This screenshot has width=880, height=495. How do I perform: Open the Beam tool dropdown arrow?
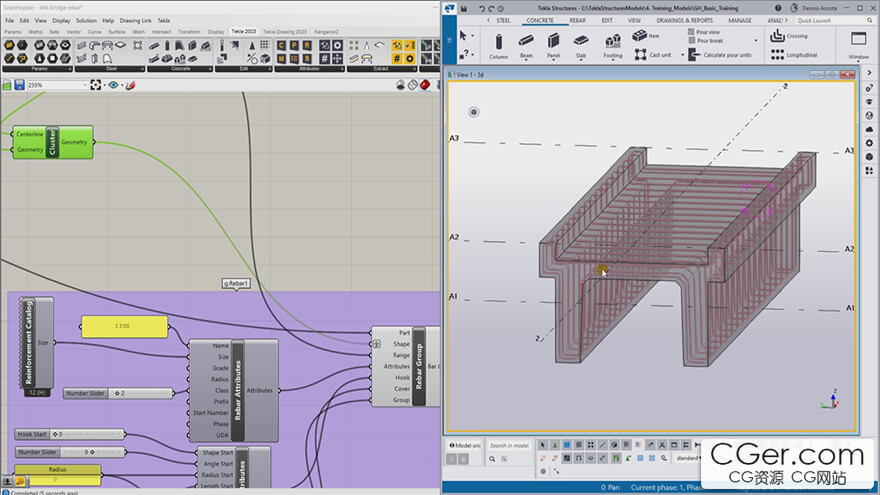point(526,60)
